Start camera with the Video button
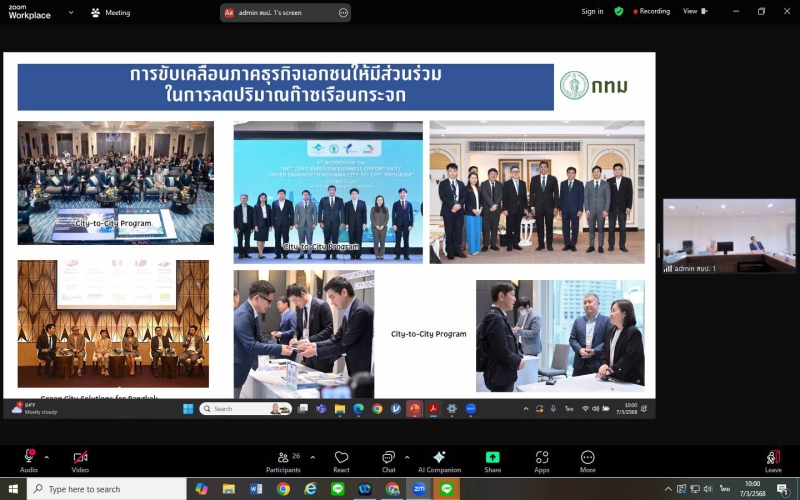The height and width of the screenshot is (500, 800). (x=80, y=459)
